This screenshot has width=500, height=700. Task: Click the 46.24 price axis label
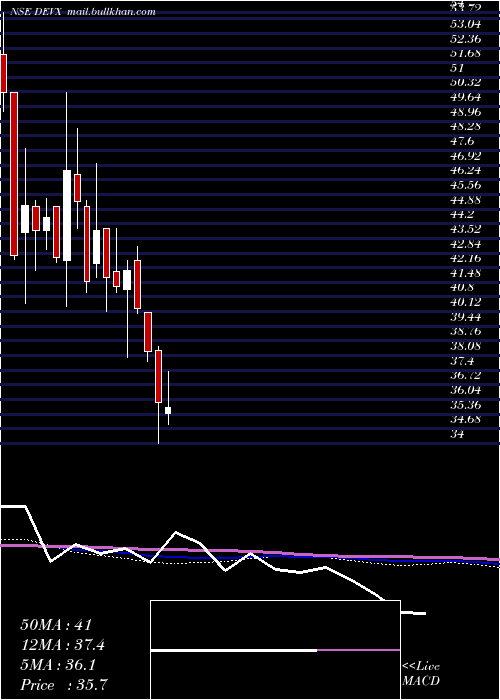tap(464, 170)
